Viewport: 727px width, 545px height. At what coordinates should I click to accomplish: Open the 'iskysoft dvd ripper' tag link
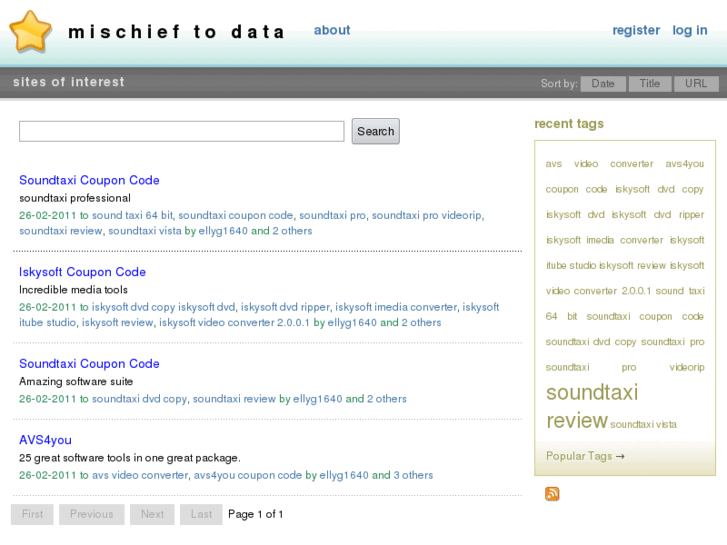(285, 307)
